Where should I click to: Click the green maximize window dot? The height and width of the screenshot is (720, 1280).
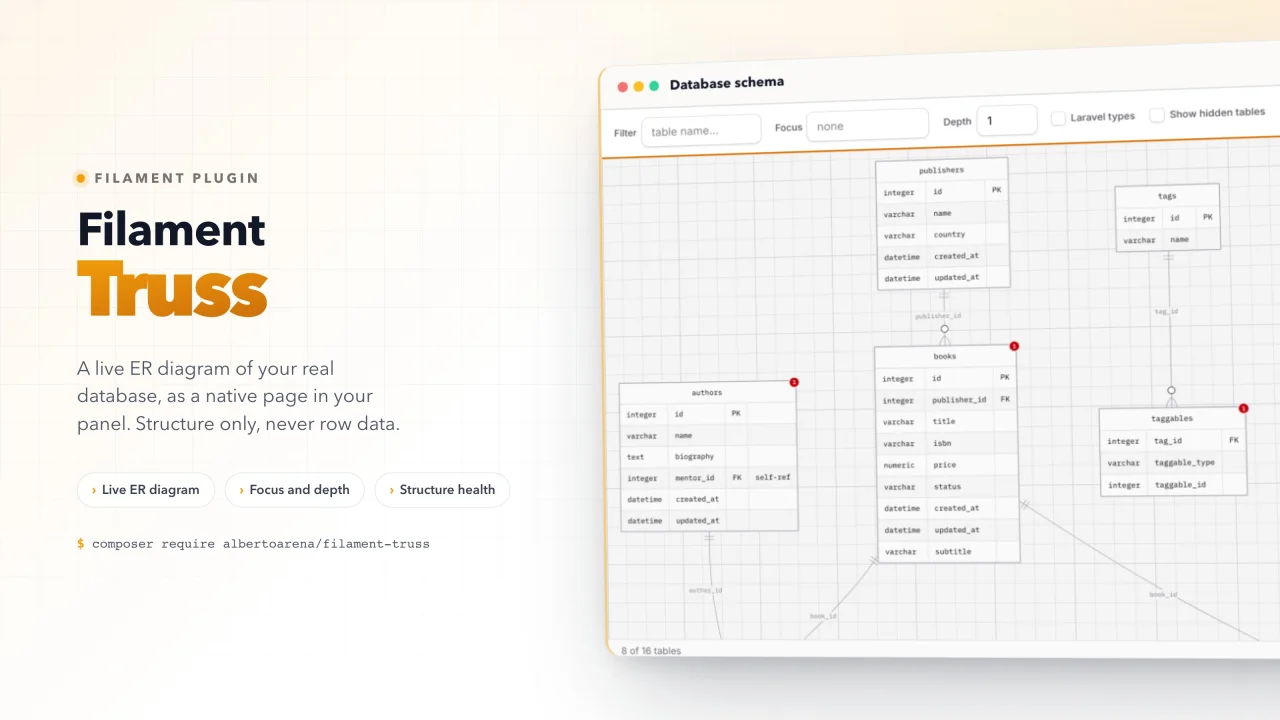click(654, 86)
